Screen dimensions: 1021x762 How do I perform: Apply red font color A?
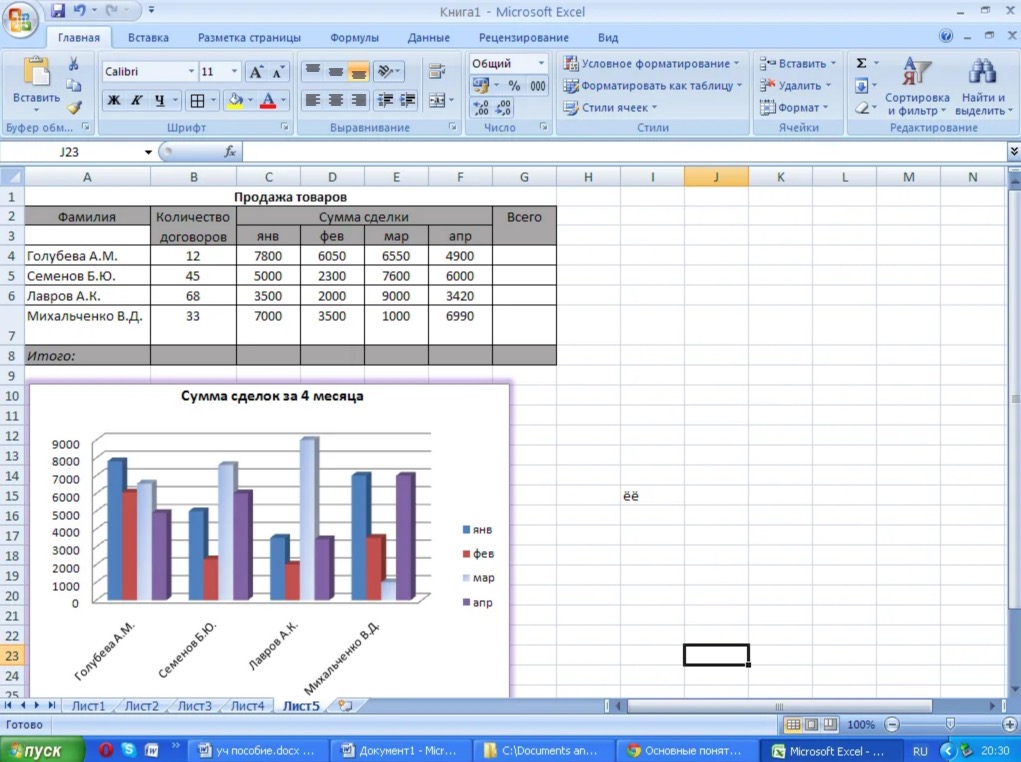click(268, 100)
